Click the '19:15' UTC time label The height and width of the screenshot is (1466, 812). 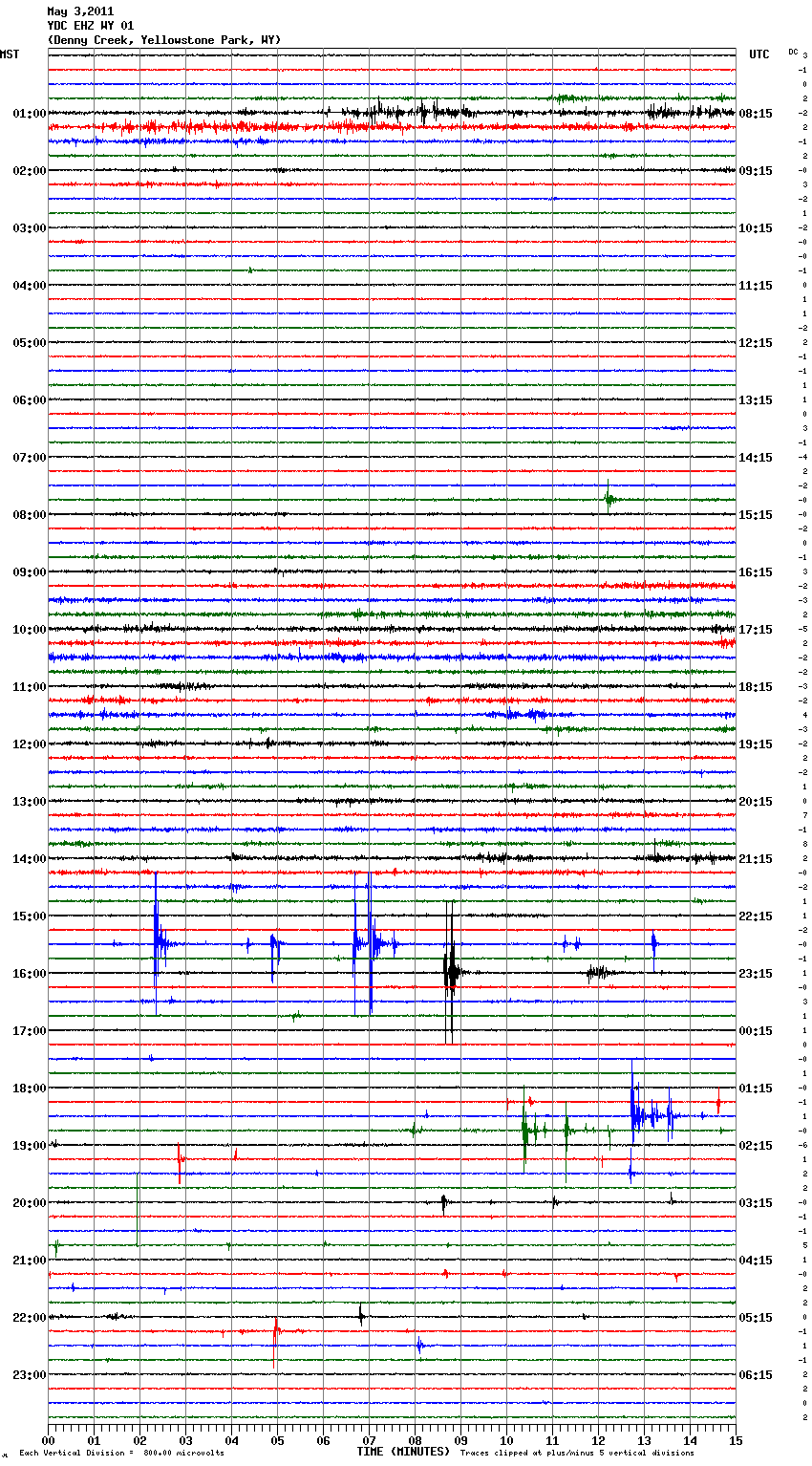pyautogui.click(x=756, y=744)
